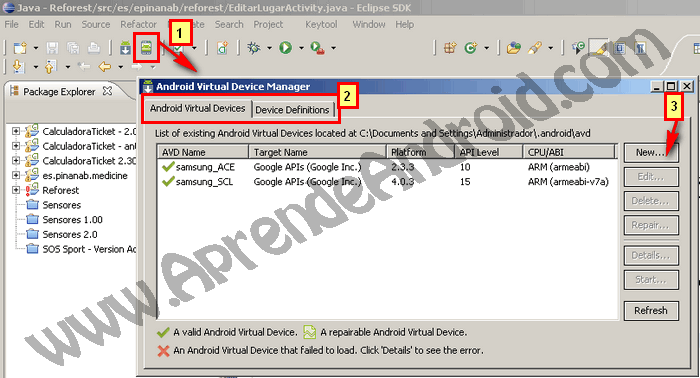Open the Refactor menu
Screen dimensions: 700x378
(138, 25)
